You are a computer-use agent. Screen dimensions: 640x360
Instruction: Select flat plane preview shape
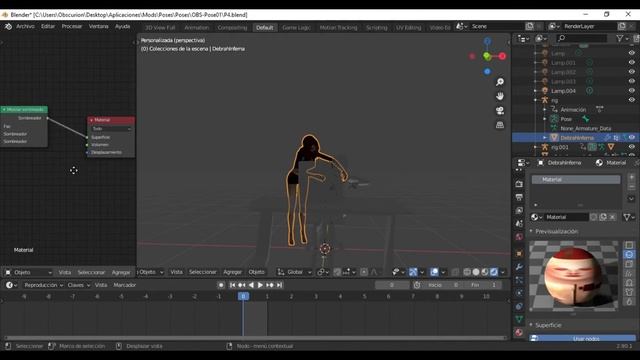coord(629,245)
